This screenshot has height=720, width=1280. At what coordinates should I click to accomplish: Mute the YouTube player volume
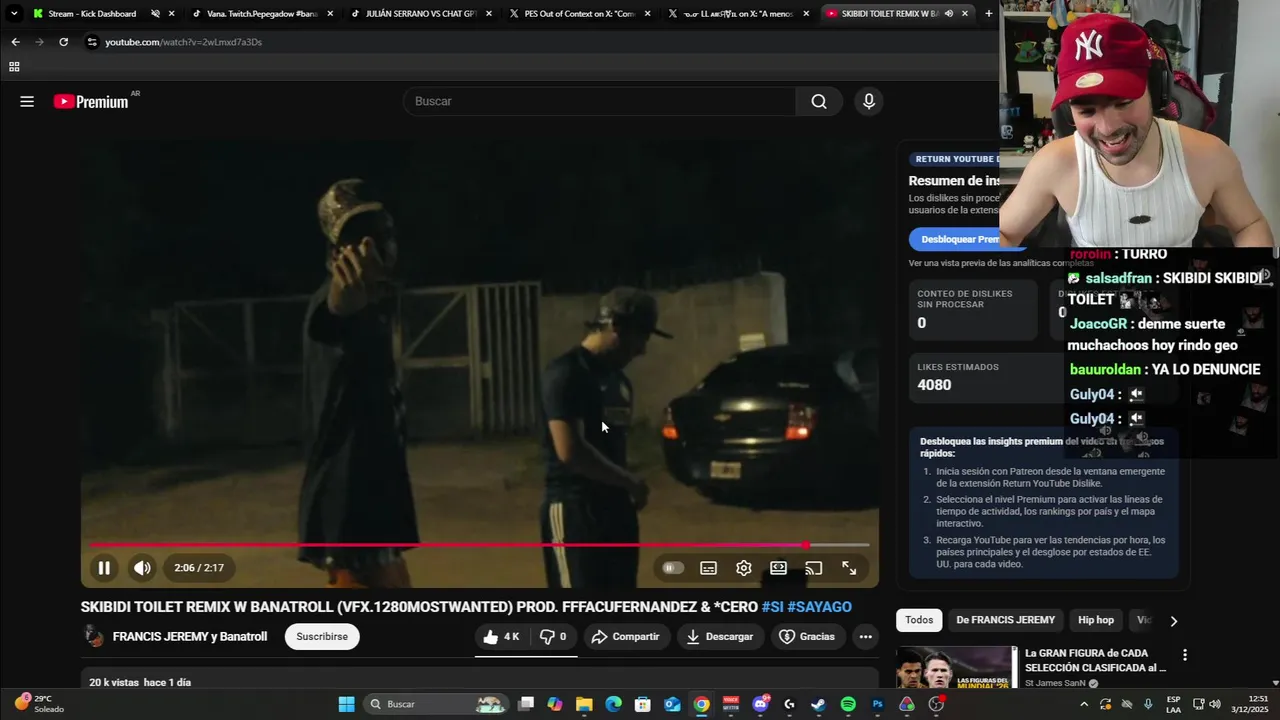(142, 568)
